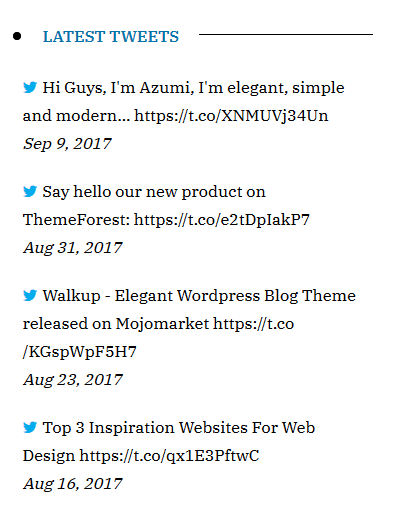Open the https://t.co/e2tDpIakP7 link
407x505 pixels.
pos(222,220)
